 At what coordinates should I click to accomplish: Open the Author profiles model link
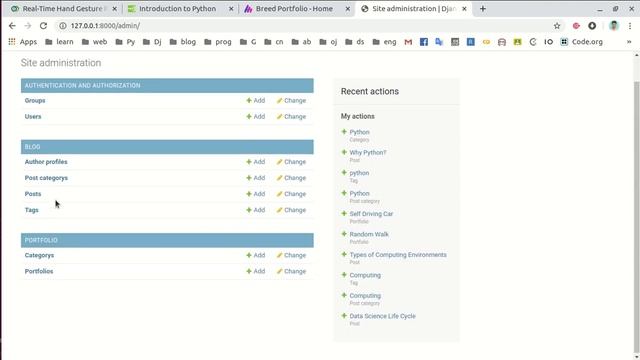[46, 162]
